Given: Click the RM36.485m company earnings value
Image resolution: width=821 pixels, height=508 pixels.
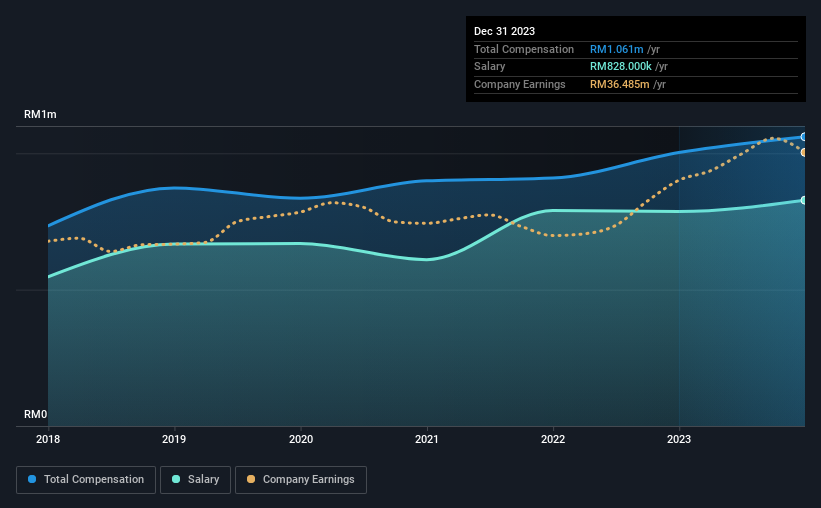Looking at the screenshot, I should click(619, 84).
